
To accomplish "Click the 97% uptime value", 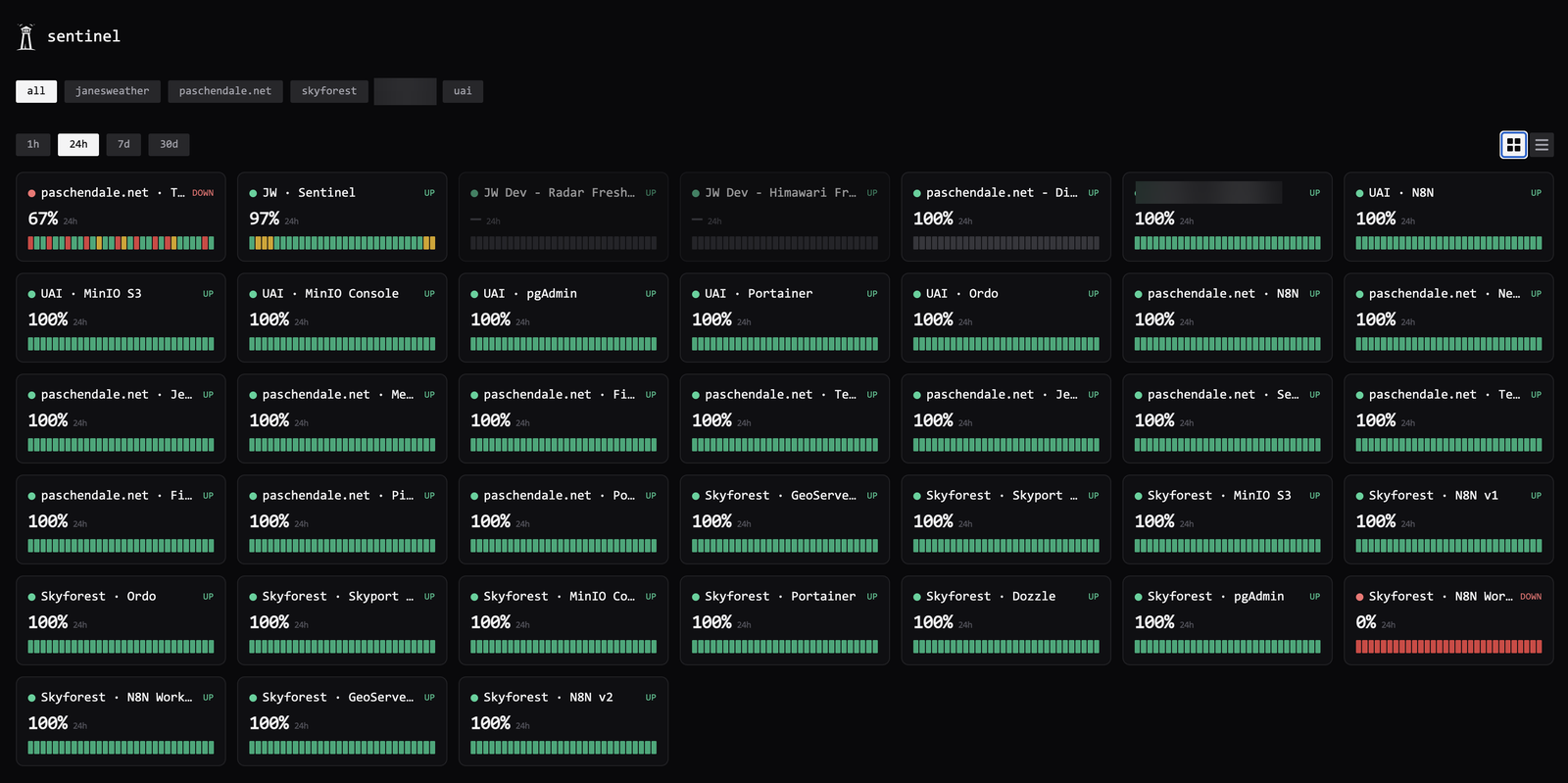I will (265, 219).
